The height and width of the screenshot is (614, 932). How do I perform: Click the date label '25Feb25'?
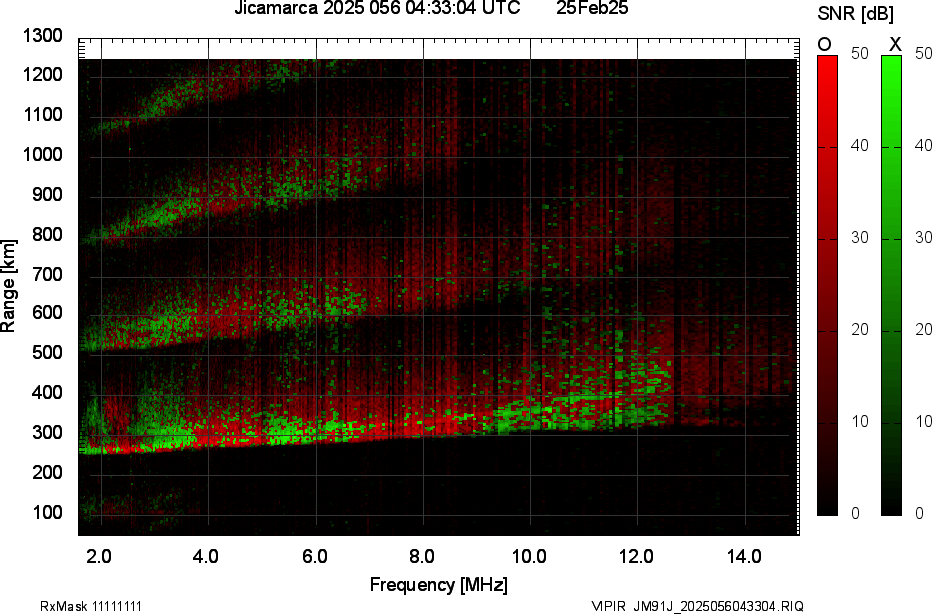click(x=592, y=8)
